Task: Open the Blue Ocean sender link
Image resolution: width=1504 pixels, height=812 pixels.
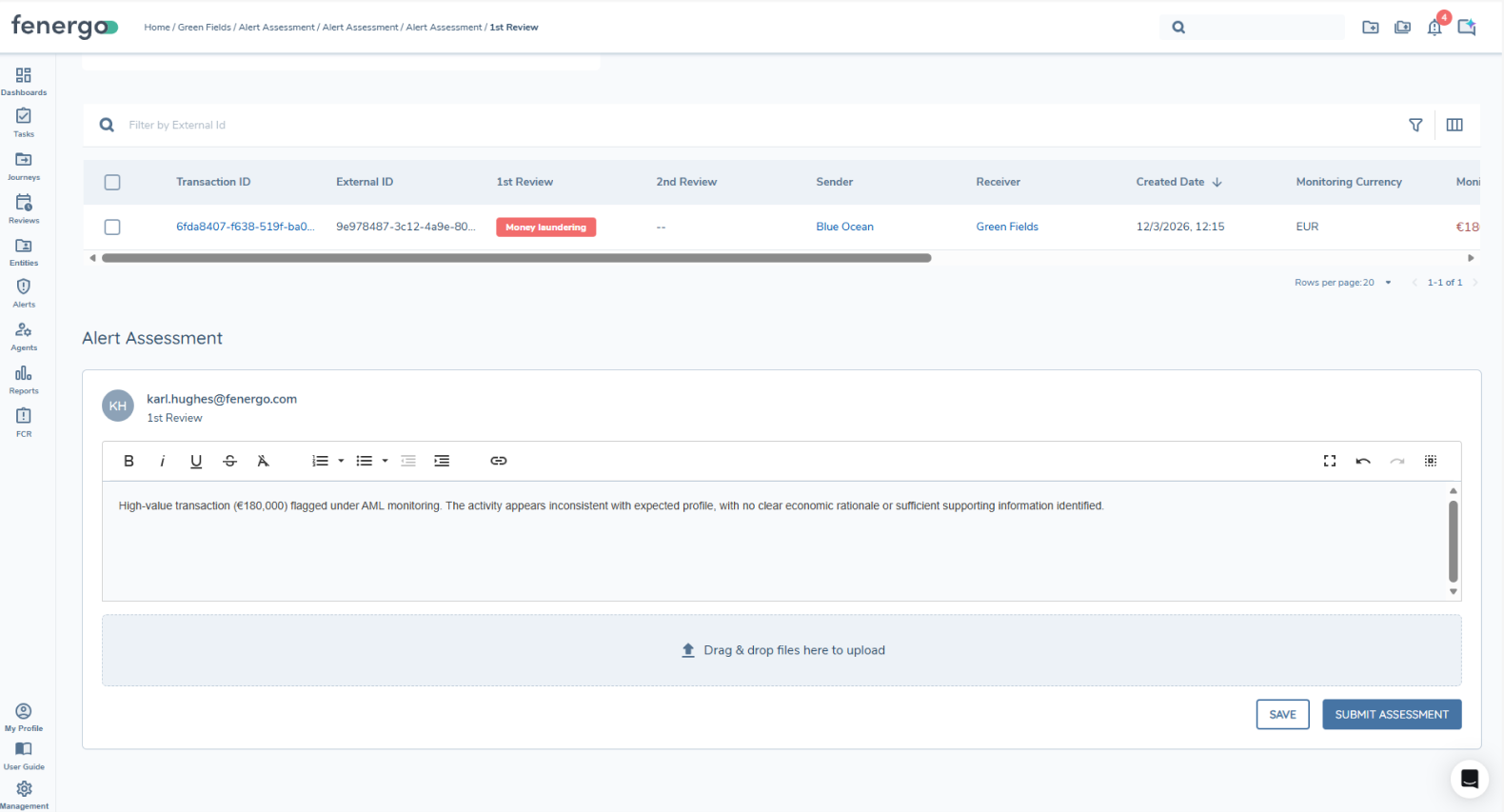Action: (x=844, y=227)
